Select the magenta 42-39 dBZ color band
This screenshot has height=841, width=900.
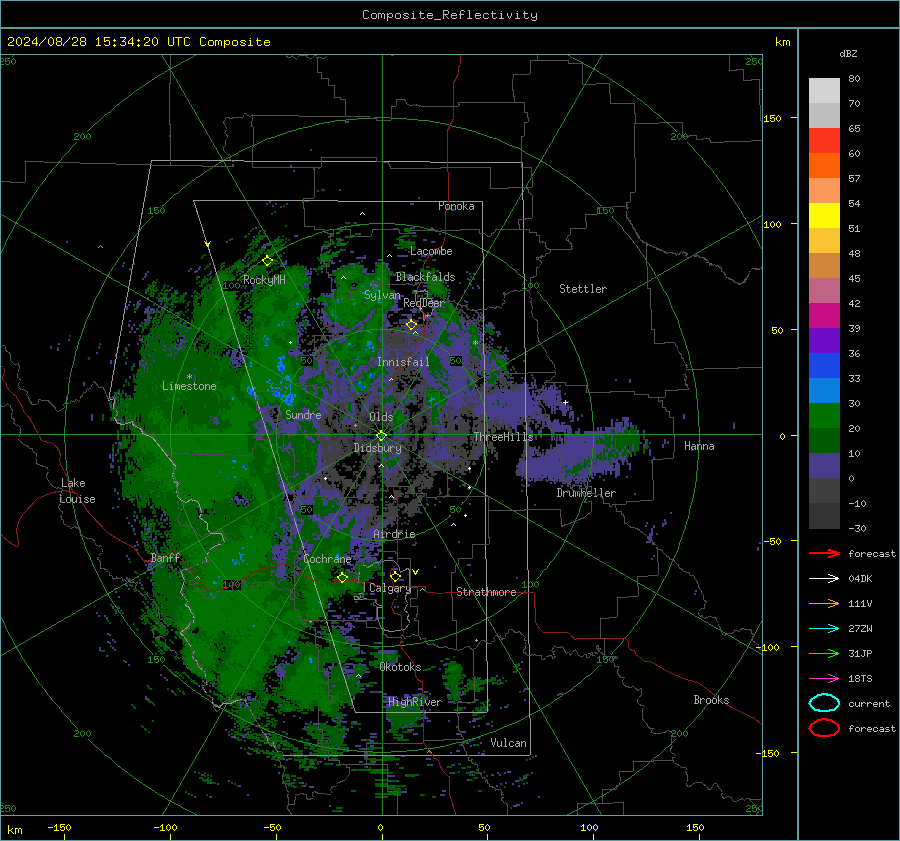coord(824,316)
